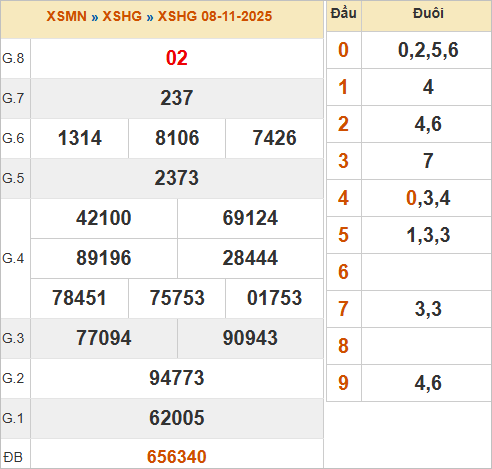Select Đuôi values 0,2,5,6
The width and height of the screenshot is (492, 469).
tap(428, 50)
